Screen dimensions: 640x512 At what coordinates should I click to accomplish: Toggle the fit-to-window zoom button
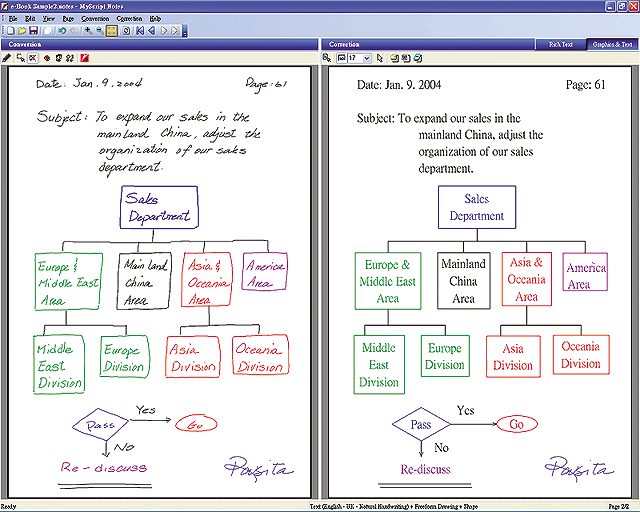pos(112,31)
